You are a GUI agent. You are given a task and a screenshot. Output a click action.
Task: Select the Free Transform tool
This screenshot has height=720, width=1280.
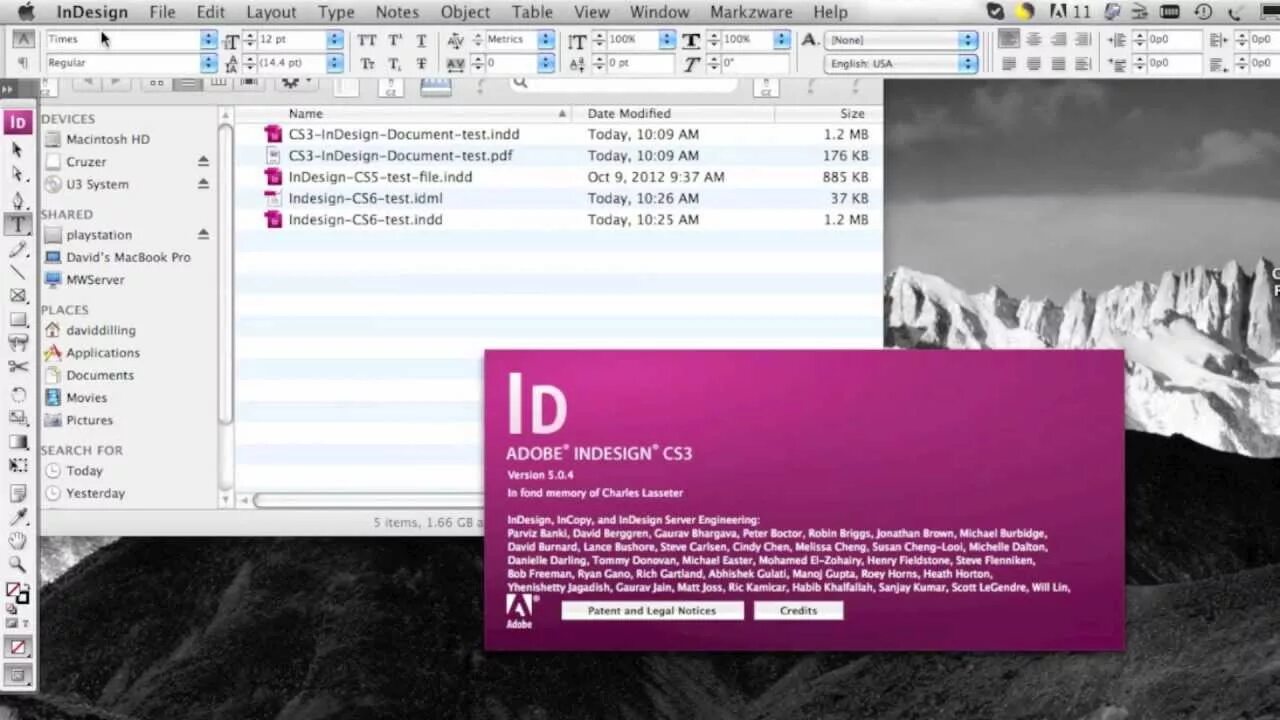(17, 466)
